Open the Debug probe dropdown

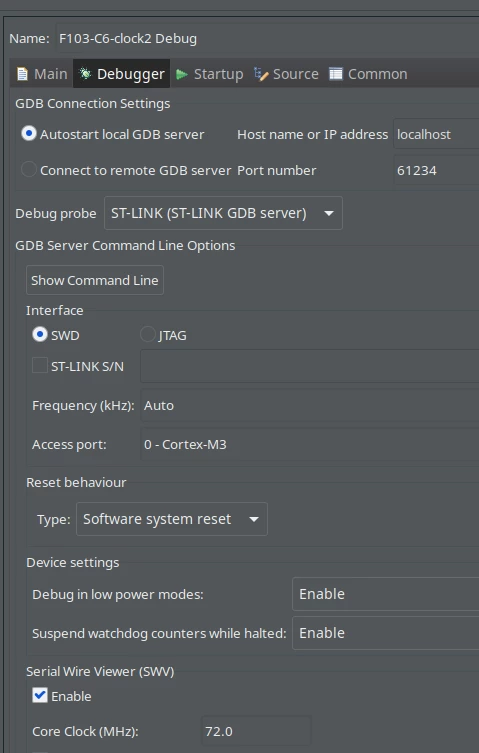(223, 213)
